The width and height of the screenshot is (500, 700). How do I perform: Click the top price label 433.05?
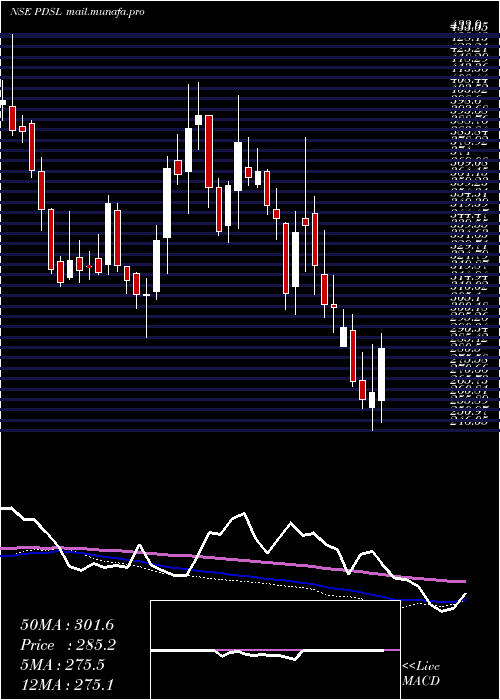[468, 27]
